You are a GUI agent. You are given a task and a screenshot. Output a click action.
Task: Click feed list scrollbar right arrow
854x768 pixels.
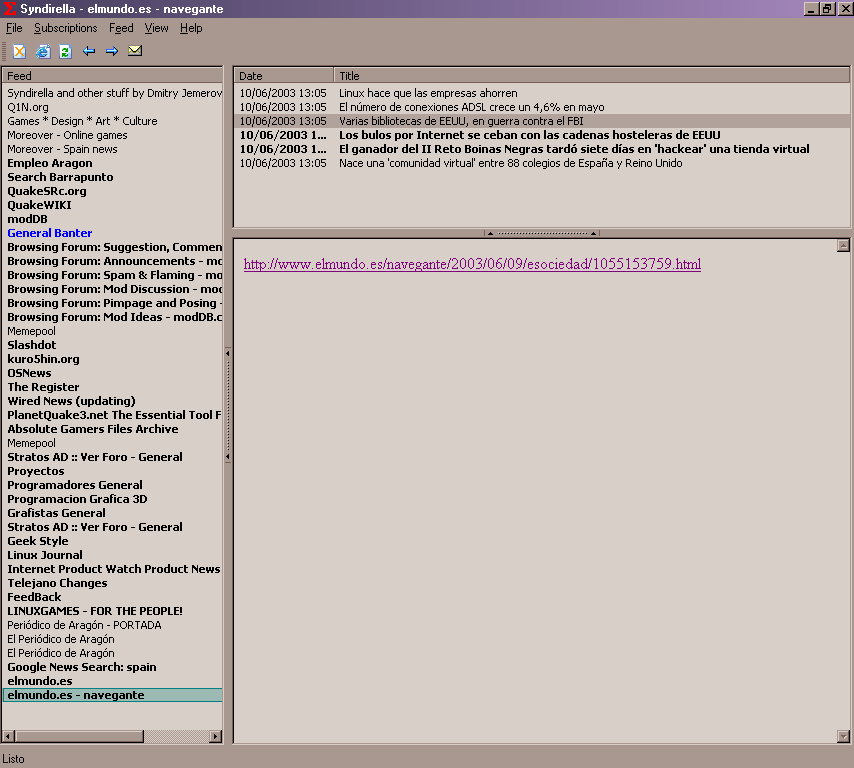point(216,736)
